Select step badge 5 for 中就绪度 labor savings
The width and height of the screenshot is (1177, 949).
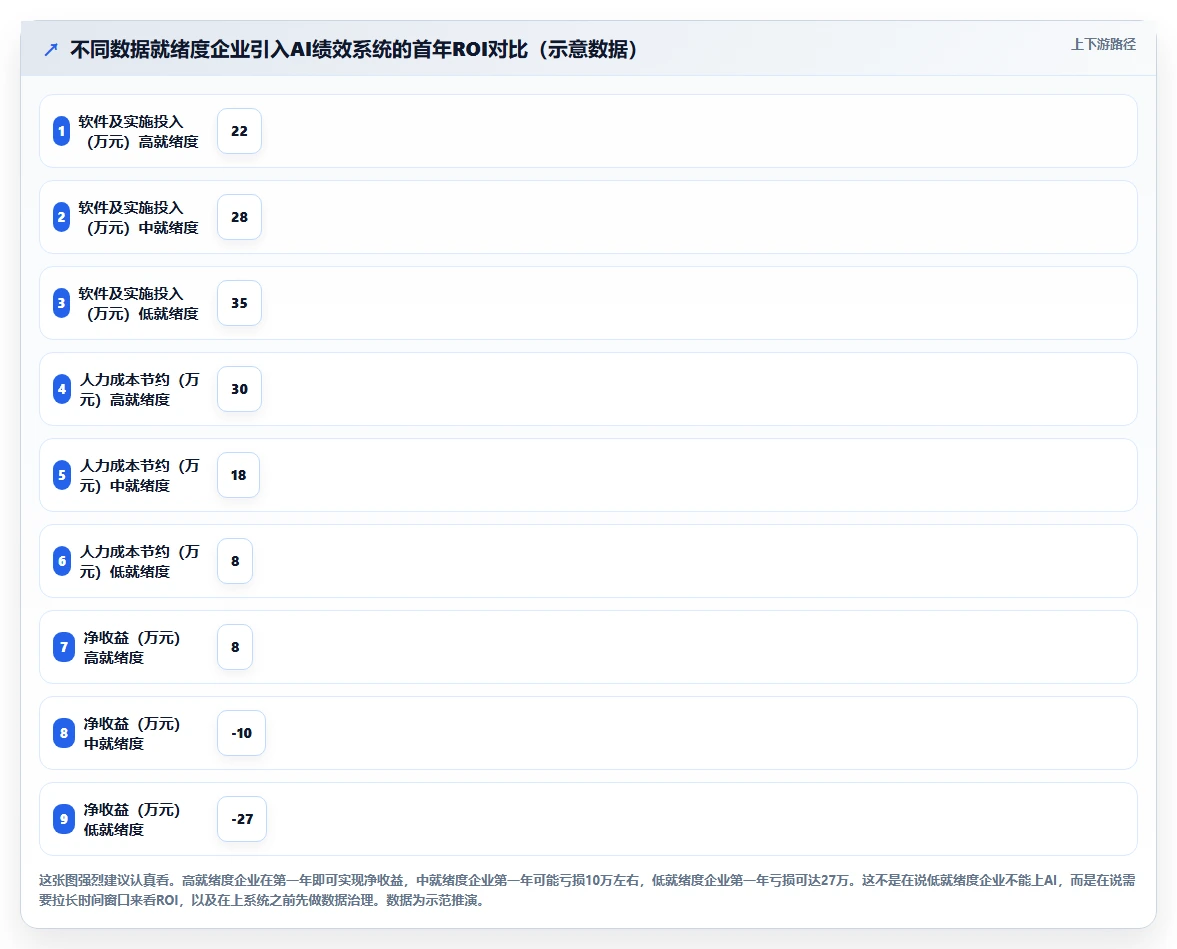(x=62, y=475)
